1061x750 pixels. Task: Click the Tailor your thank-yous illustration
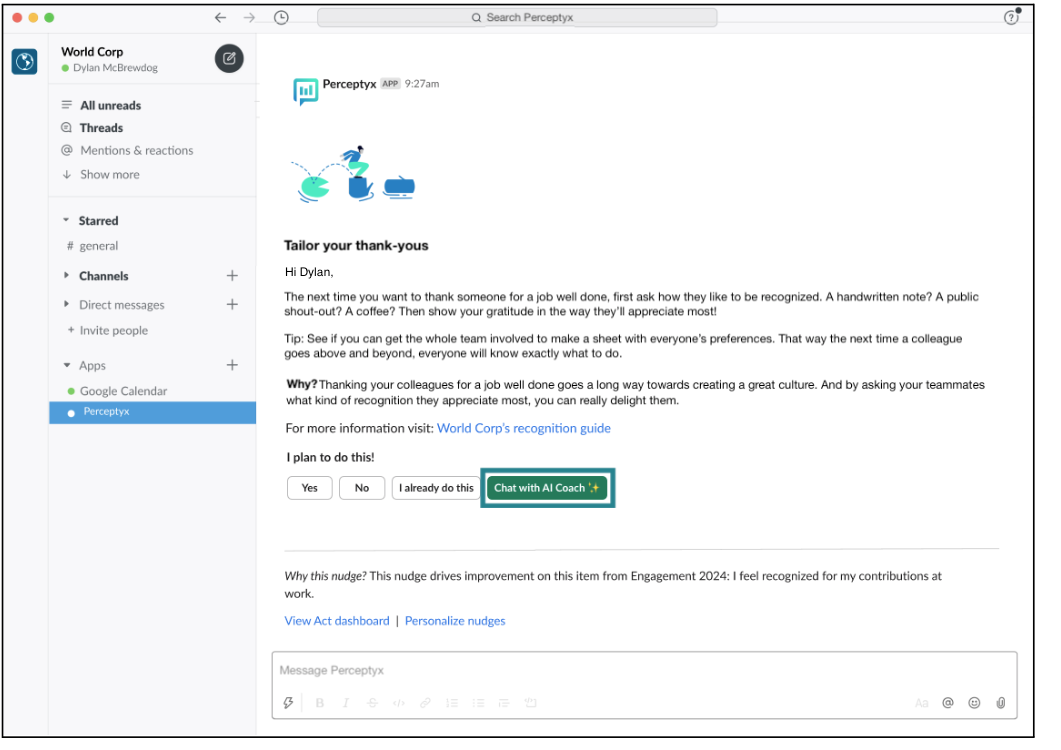[x=353, y=175]
